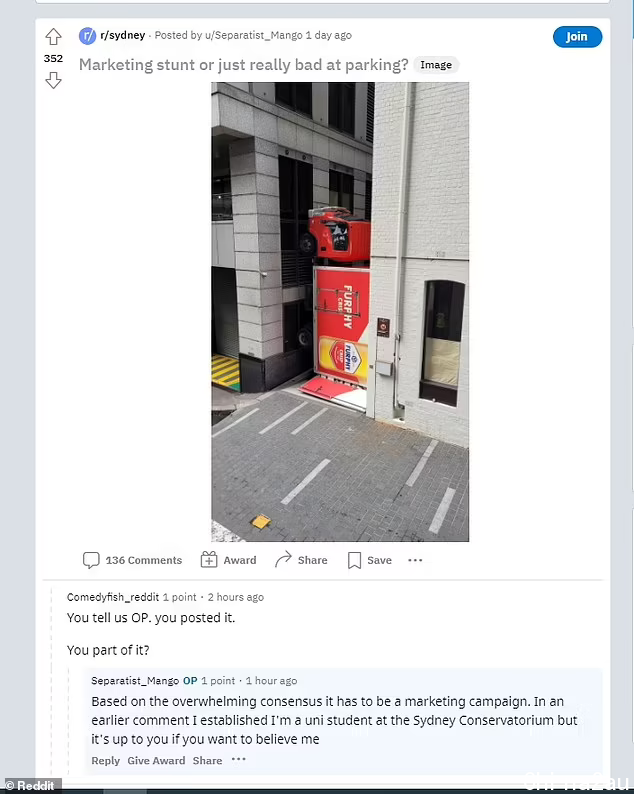Screen dimensions: 634x794
Task: Click the r/sydney subreddit avatar icon
Action: pos(87,35)
